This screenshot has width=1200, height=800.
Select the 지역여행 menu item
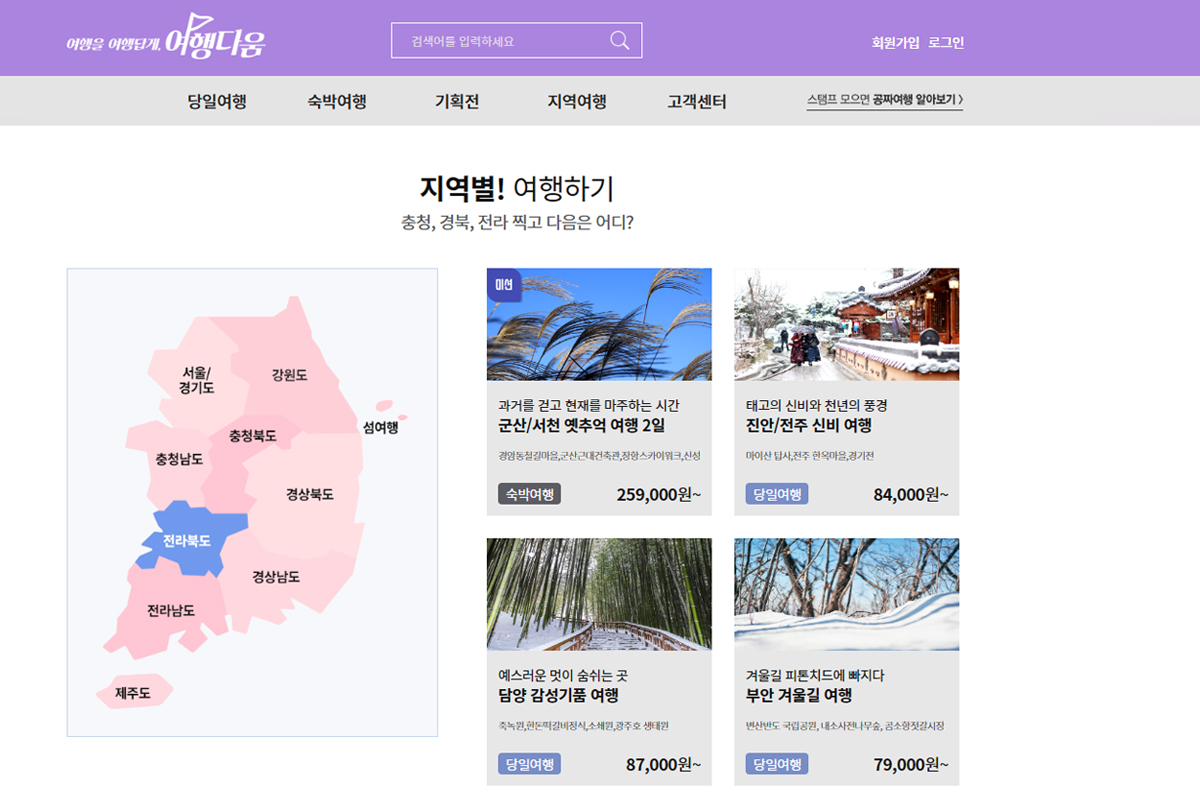pyautogui.click(x=577, y=101)
